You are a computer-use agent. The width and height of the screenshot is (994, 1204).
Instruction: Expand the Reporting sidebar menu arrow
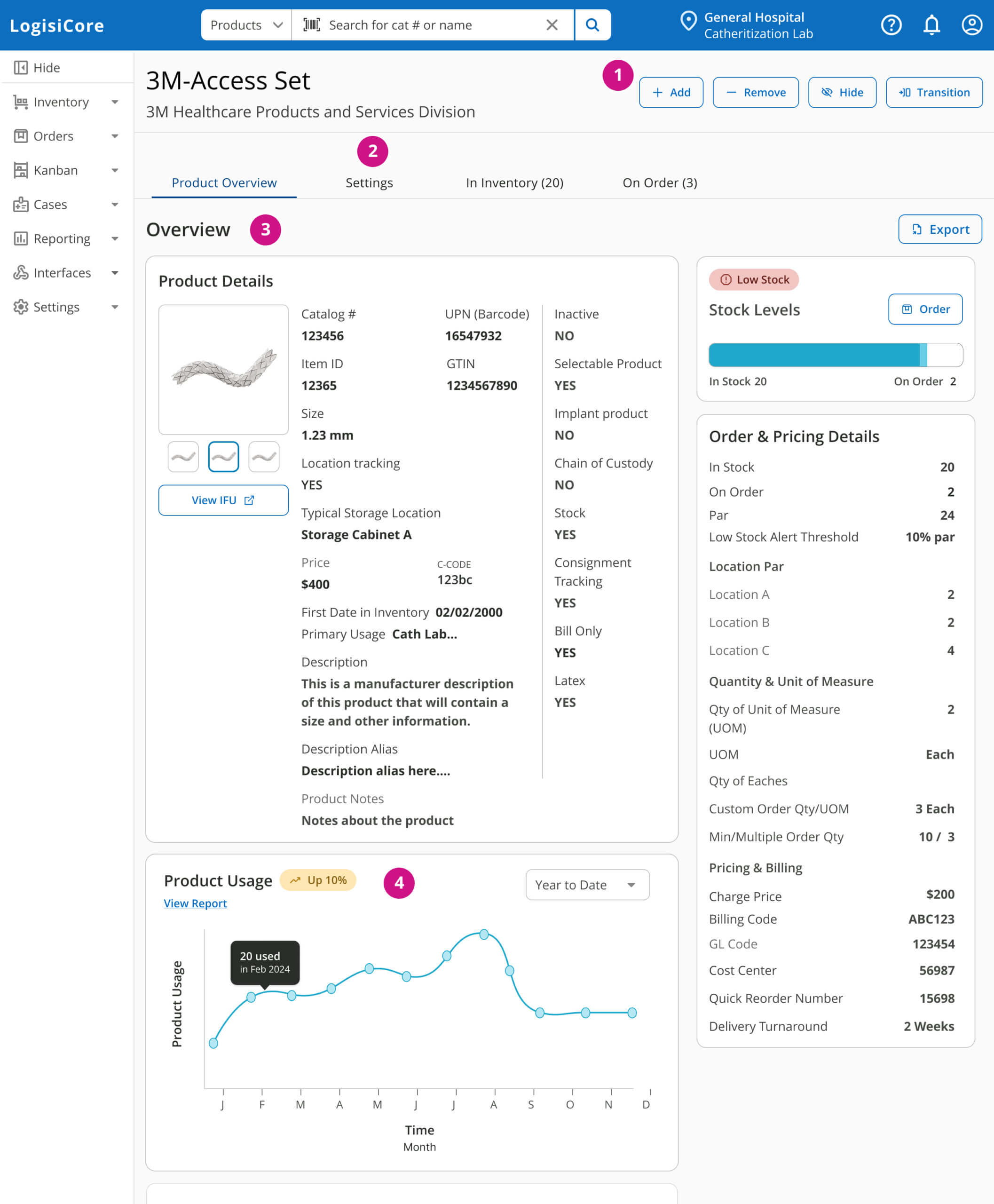pyautogui.click(x=115, y=238)
